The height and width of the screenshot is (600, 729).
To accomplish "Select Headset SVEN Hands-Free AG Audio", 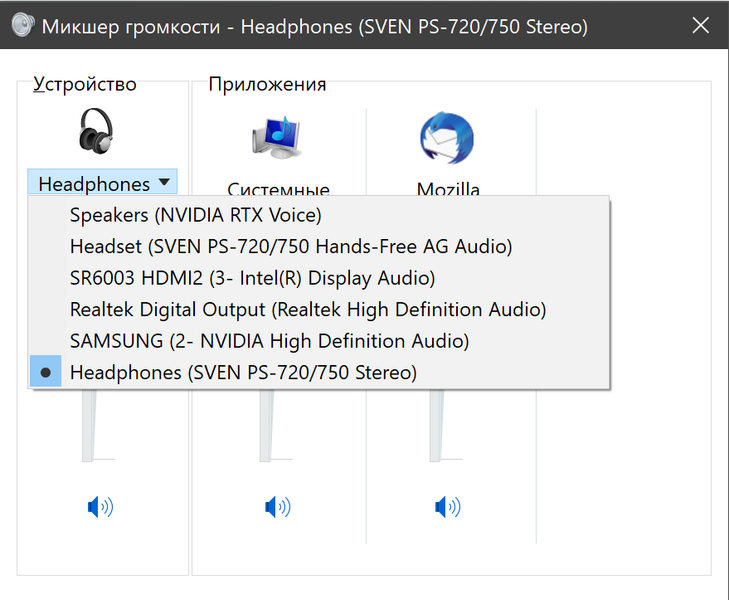I will (319, 246).
